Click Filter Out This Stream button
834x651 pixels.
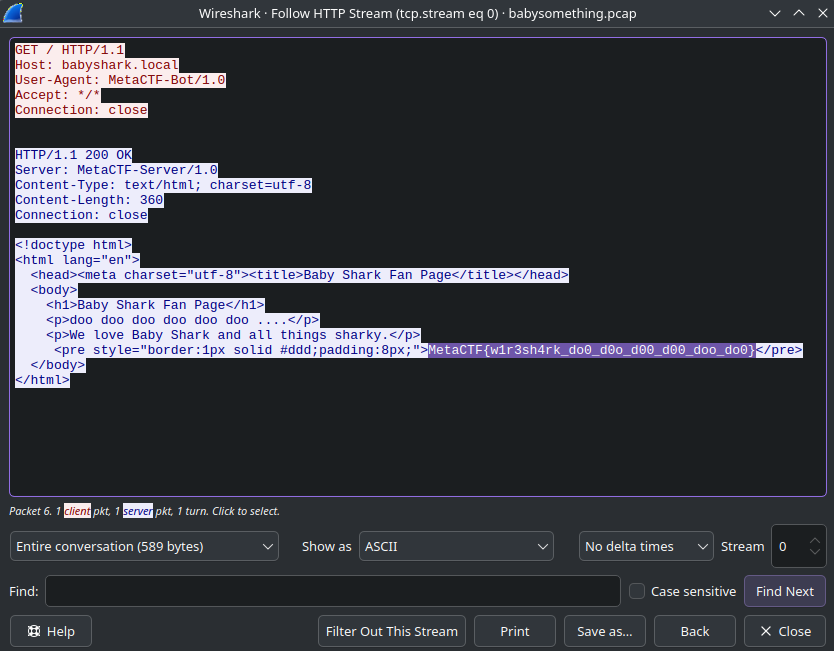tap(392, 631)
